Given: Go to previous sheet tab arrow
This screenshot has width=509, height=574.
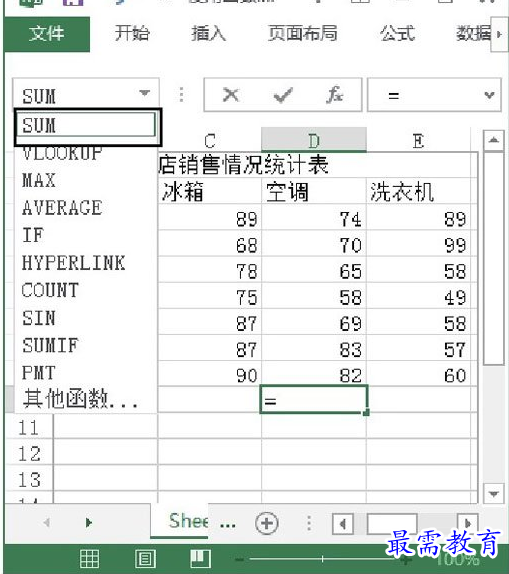Looking at the screenshot, I should pos(47,523).
